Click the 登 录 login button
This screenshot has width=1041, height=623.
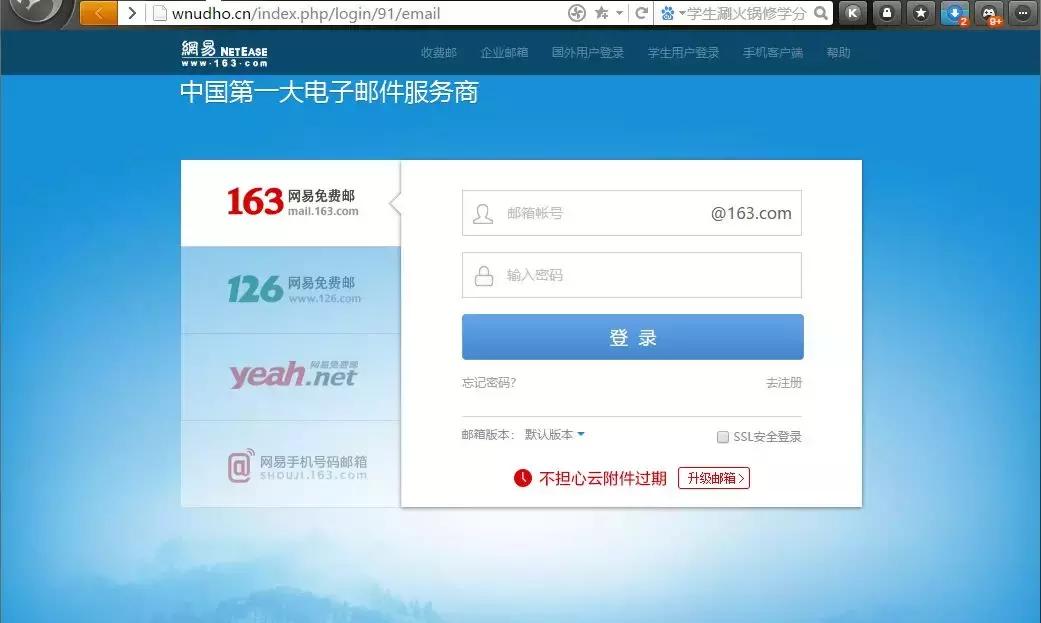pyautogui.click(x=631, y=336)
